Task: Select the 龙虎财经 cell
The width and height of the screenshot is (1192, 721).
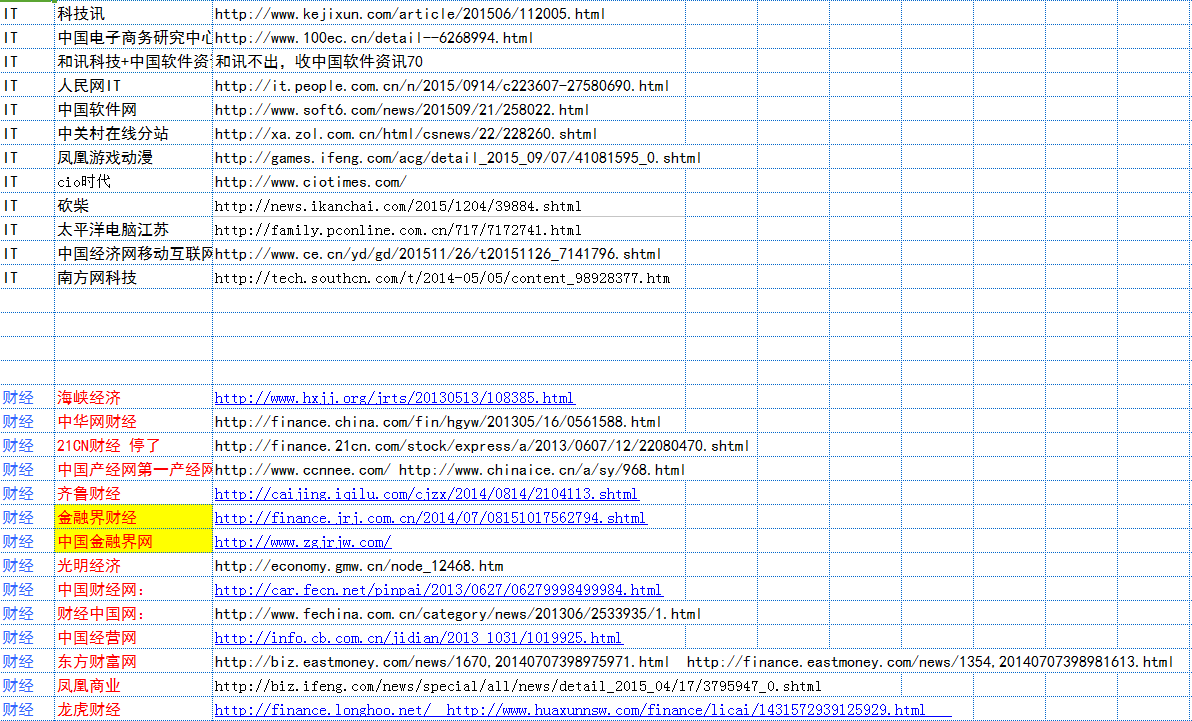Action: [134, 710]
